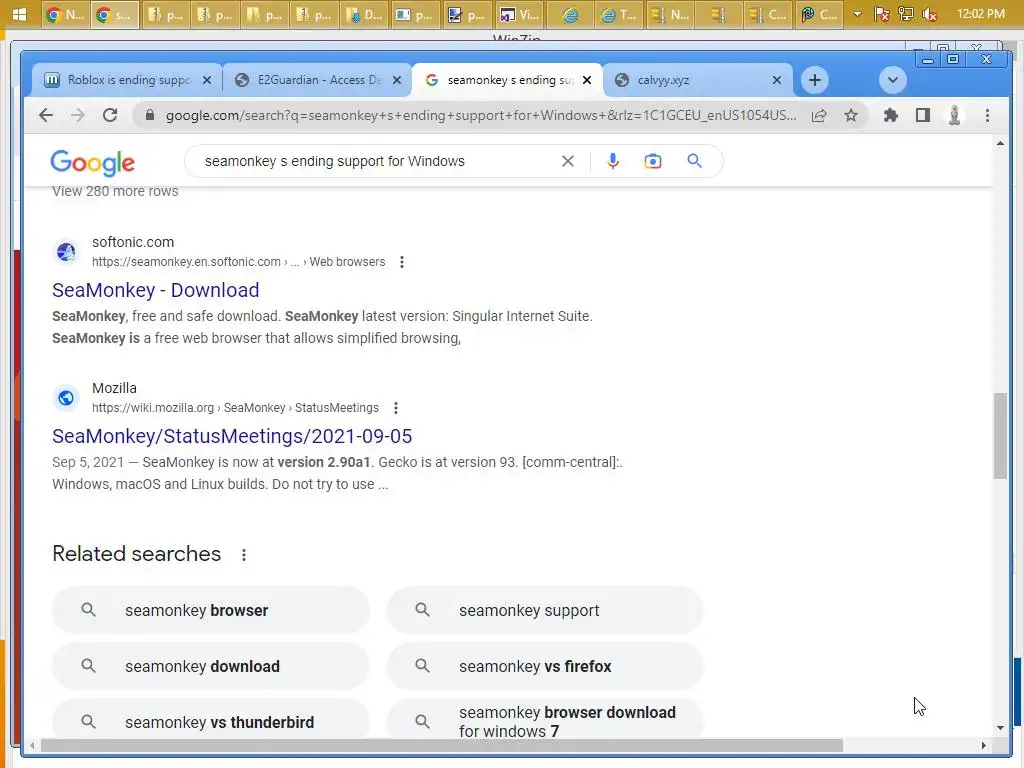Close the E2Guardian tab
Image resolution: width=1024 pixels, height=768 pixels.
(x=397, y=80)
